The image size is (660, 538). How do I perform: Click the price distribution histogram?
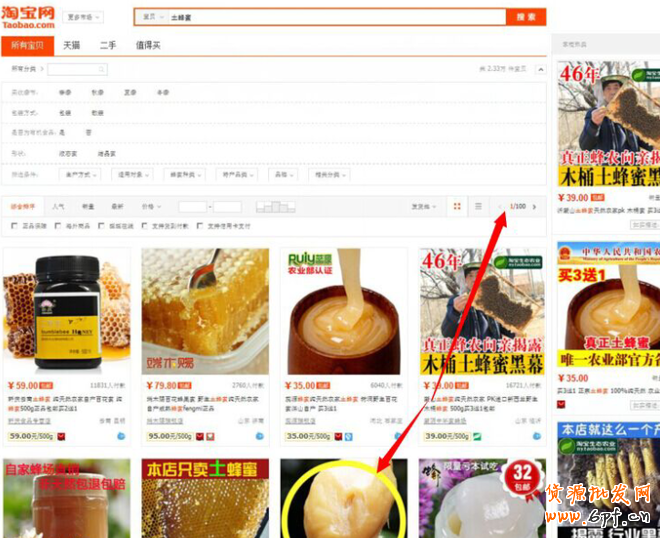tap(276, 207)
